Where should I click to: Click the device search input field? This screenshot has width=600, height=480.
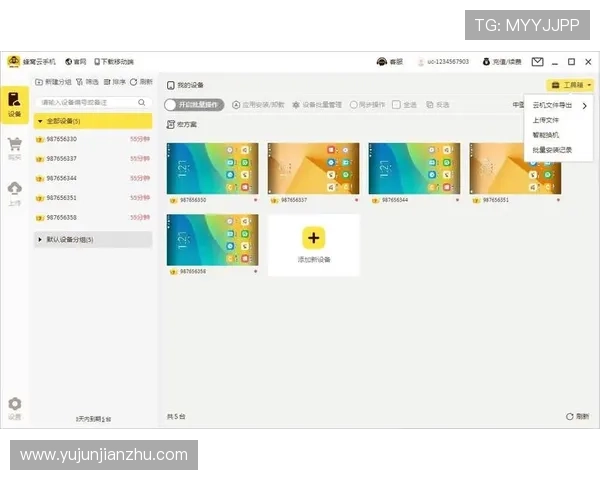point(88,102)
